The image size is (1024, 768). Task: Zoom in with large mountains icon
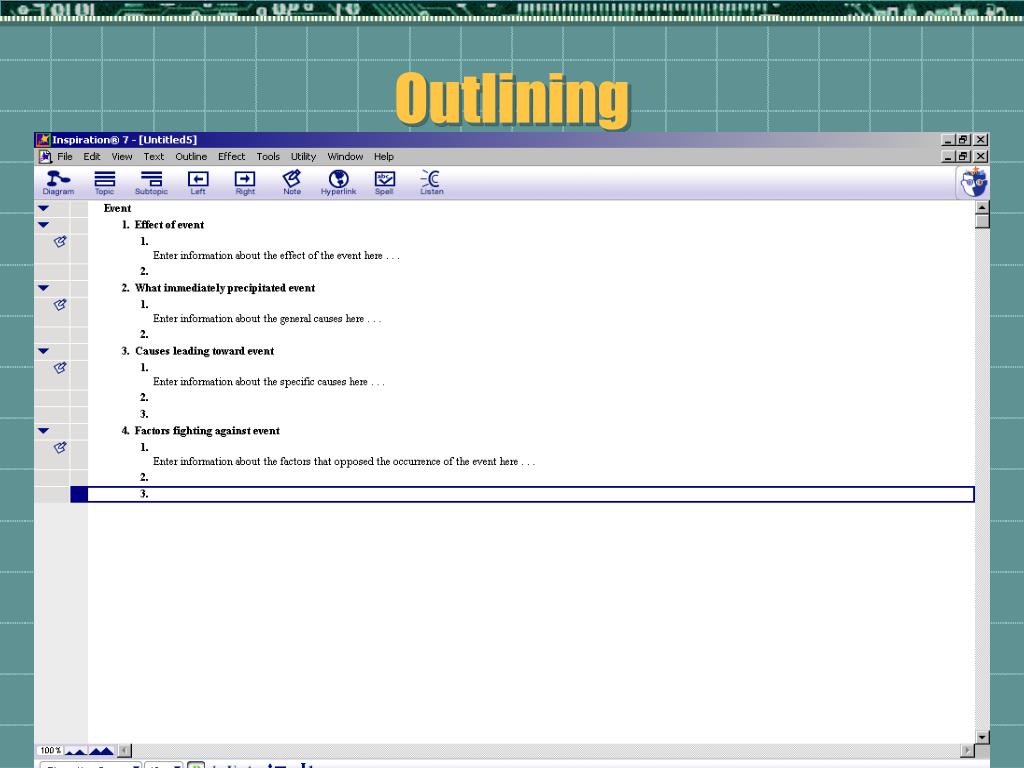(x=101, y=751)
